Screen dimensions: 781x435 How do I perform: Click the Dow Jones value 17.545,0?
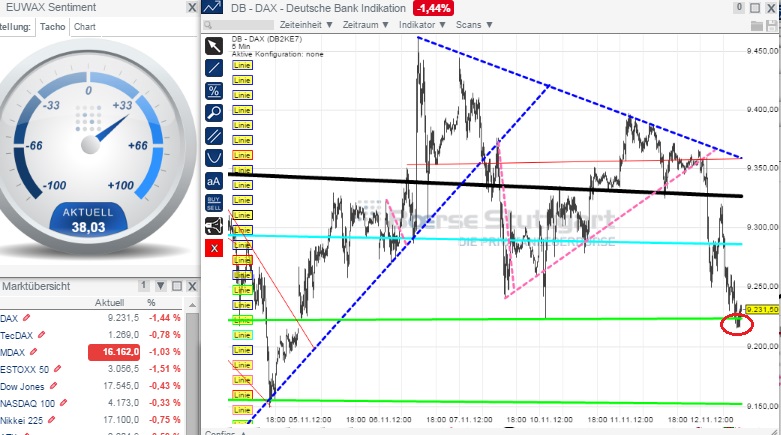pyautogui.click(x=121, y=386)
